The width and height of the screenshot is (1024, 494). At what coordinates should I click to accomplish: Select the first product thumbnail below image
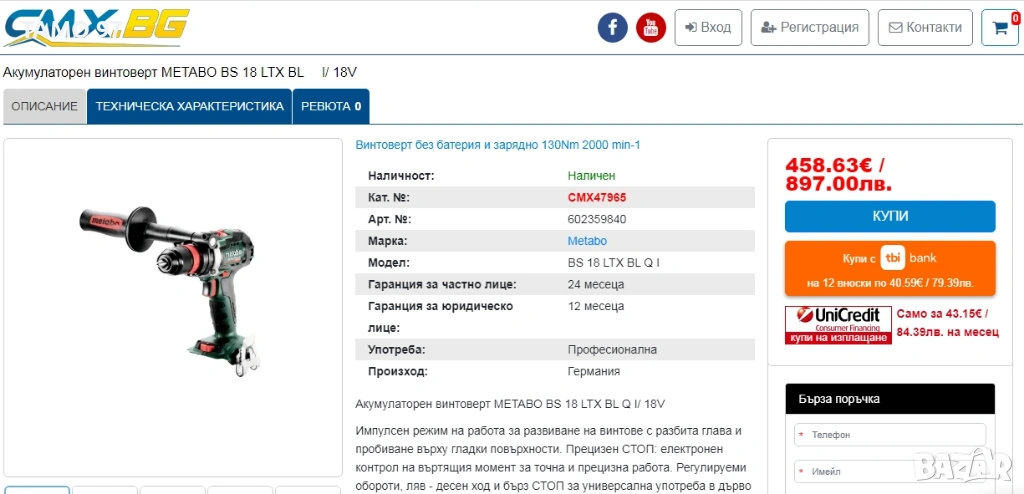(37, 489)
